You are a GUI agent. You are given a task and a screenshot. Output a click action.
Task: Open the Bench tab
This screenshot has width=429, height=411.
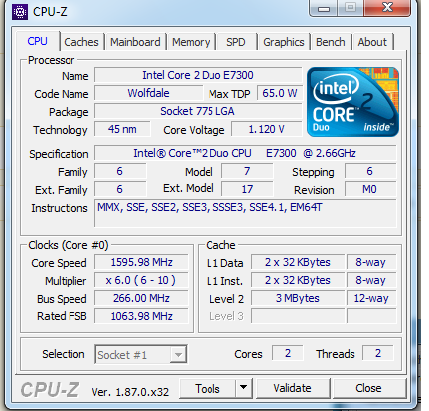pyautogui.click(x=331, y=42)
